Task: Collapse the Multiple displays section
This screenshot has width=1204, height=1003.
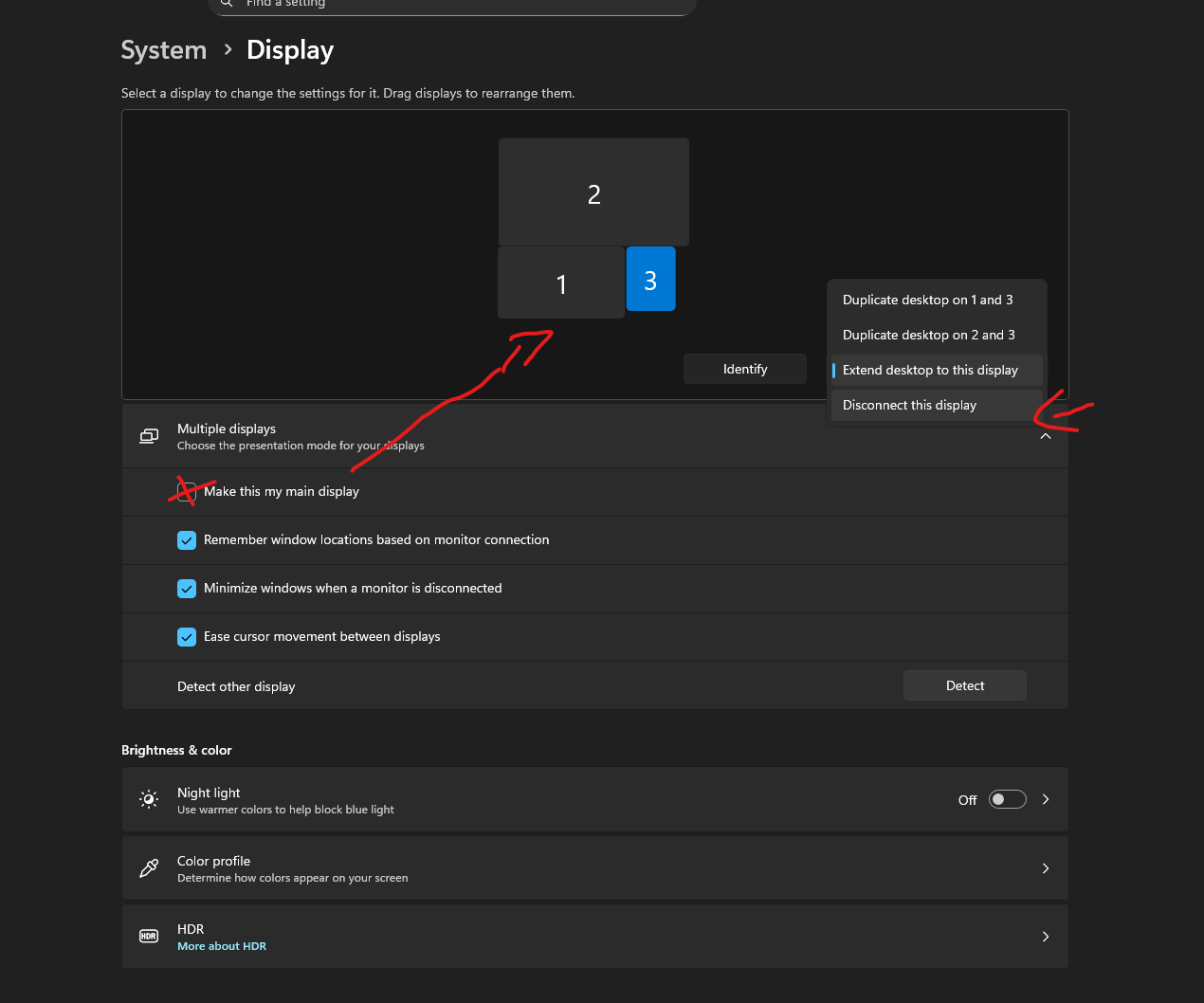Action: point(1045,436)
